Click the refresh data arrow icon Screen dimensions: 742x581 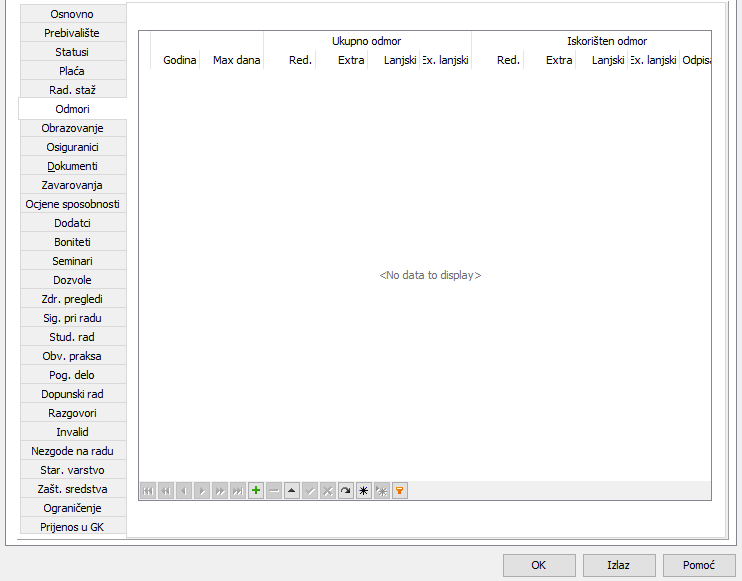pyautogui.click(x=346, y=491)
